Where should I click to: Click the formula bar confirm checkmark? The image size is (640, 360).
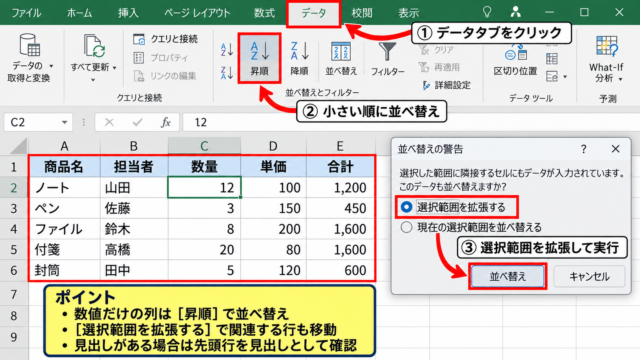tap(138, 122)
